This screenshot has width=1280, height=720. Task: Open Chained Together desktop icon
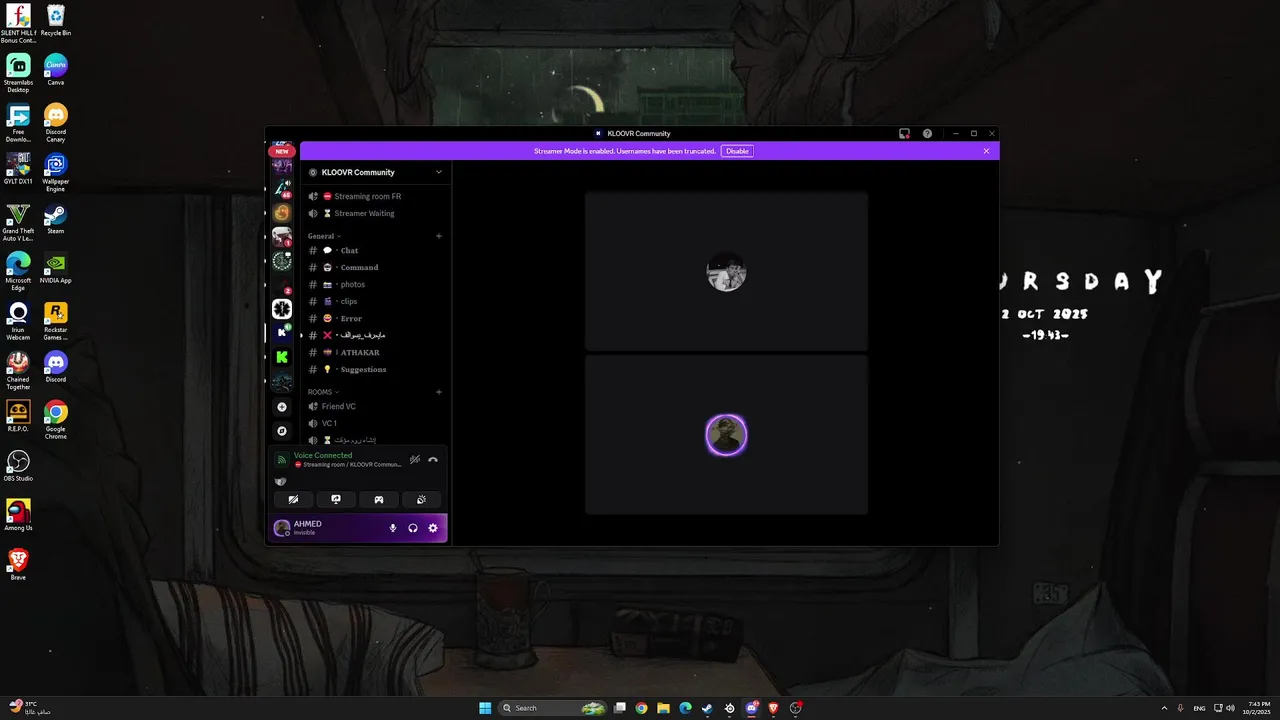(x=18, y=370)
